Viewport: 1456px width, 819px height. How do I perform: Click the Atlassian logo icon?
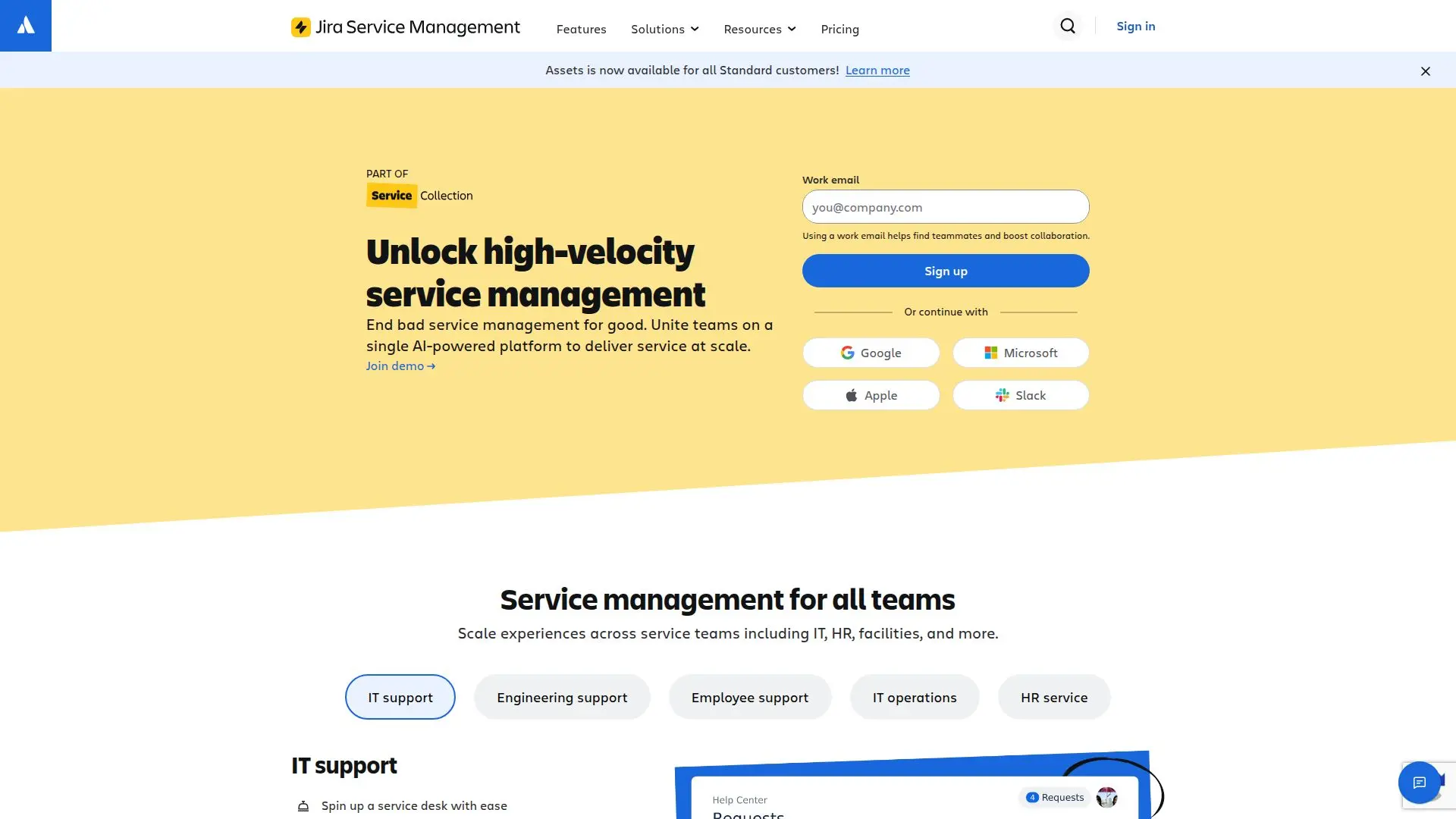pyautogui.click(x=26, y=26)
